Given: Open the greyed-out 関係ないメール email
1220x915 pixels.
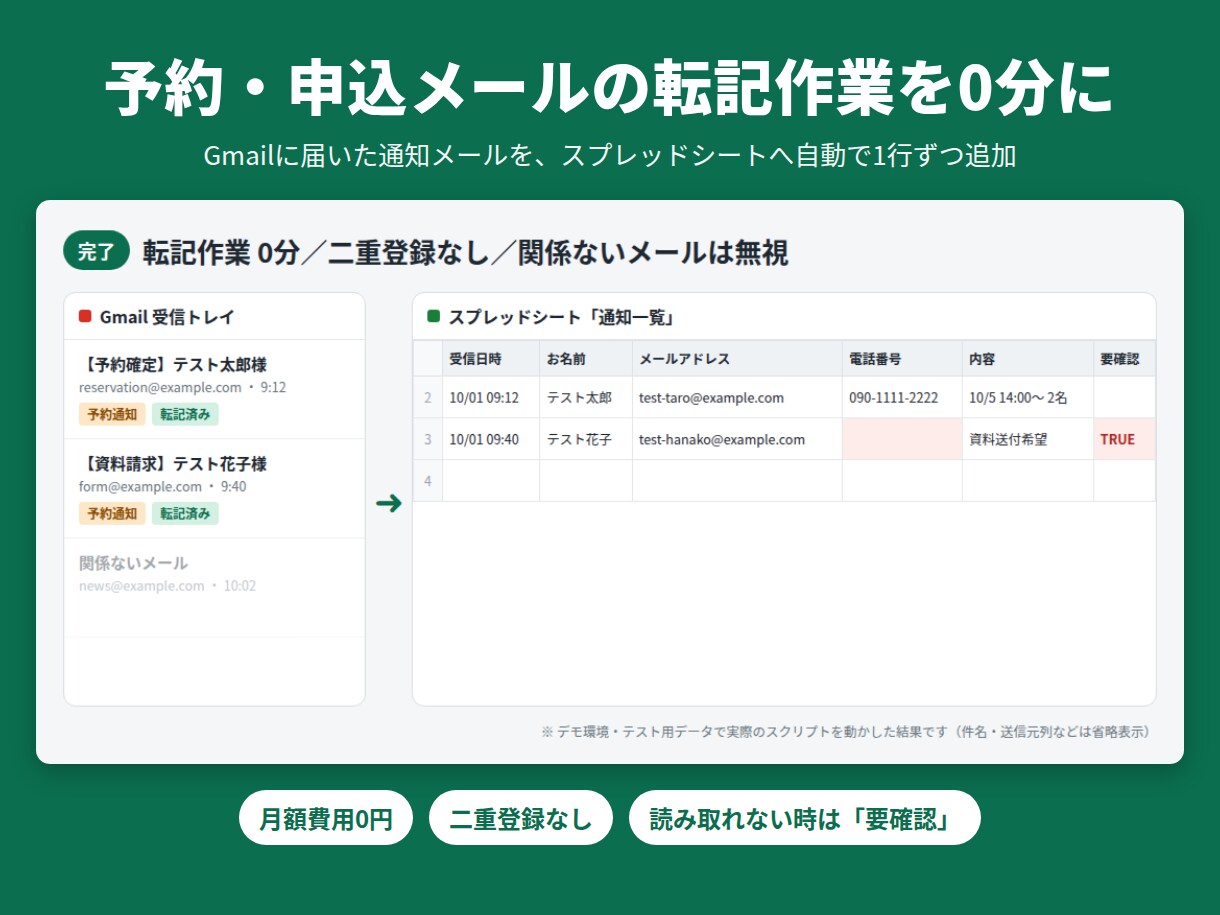Looking at the screenshot, I should (x=214, y=587).
